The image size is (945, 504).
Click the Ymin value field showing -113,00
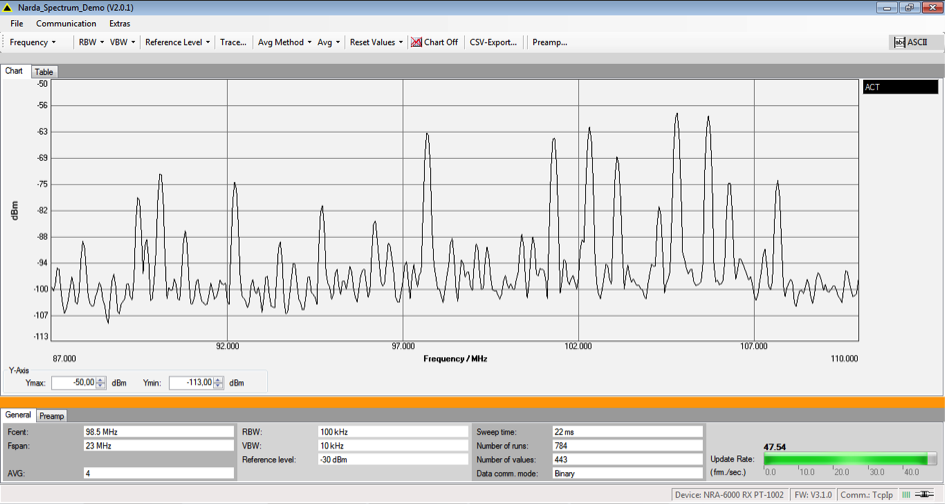click(192, 383)
